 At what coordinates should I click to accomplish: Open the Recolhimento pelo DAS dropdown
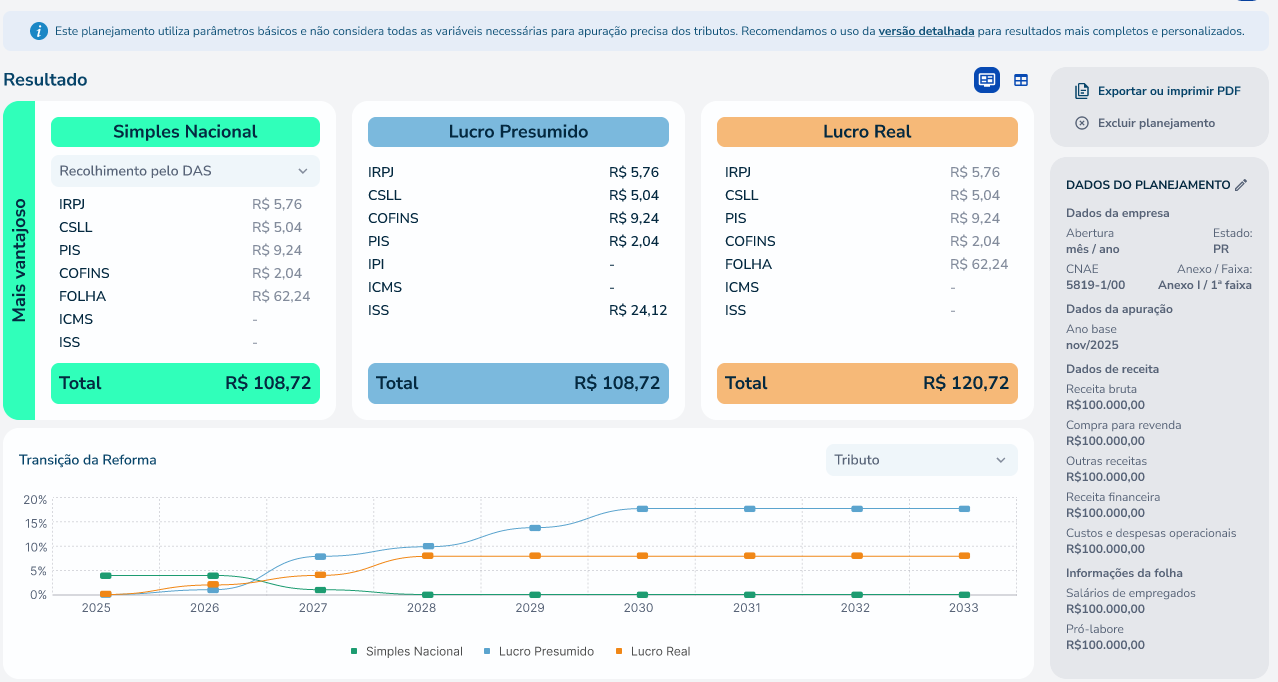point(185,171)
